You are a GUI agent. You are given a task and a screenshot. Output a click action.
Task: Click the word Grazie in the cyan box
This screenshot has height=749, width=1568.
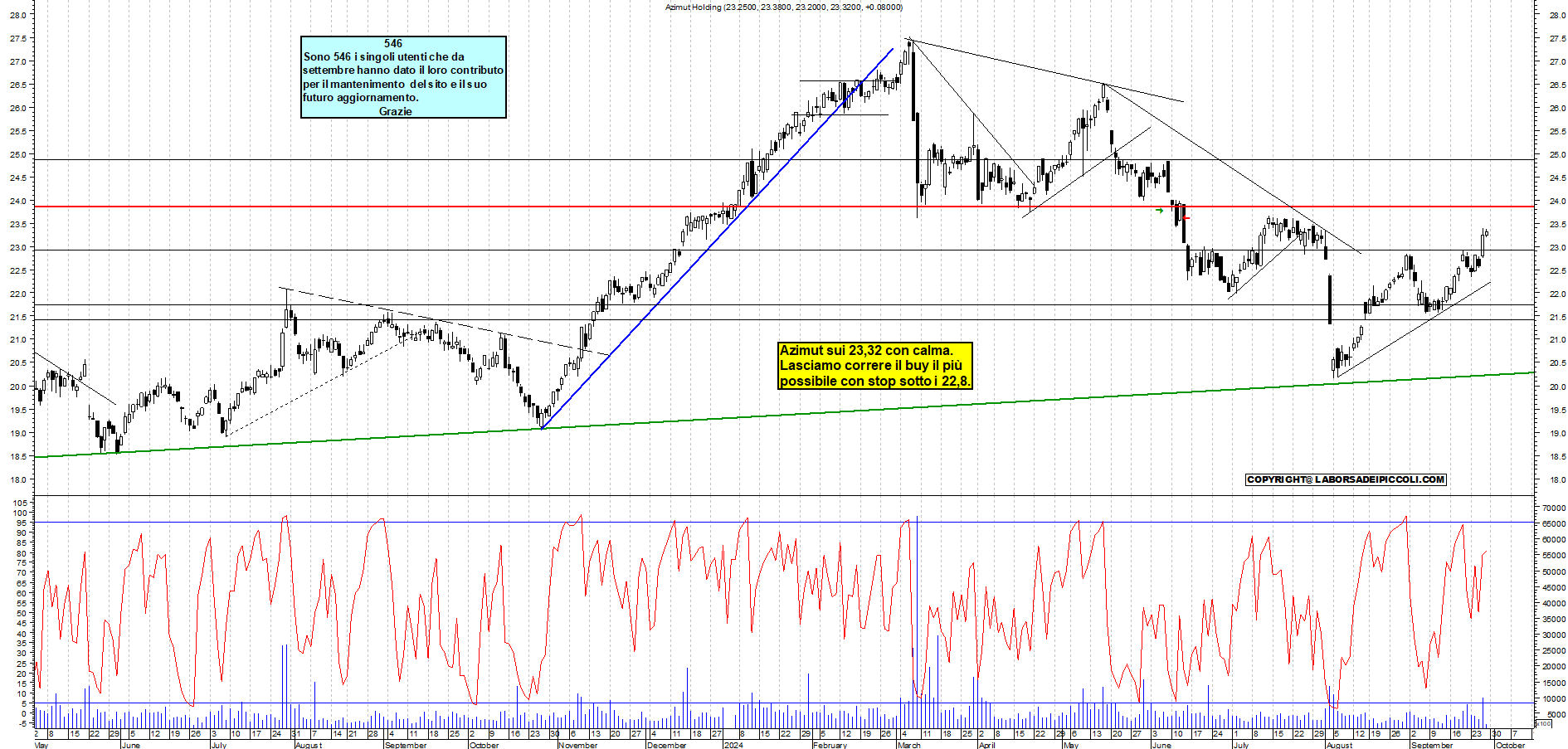pyautogui.click(x=395, y=111)
